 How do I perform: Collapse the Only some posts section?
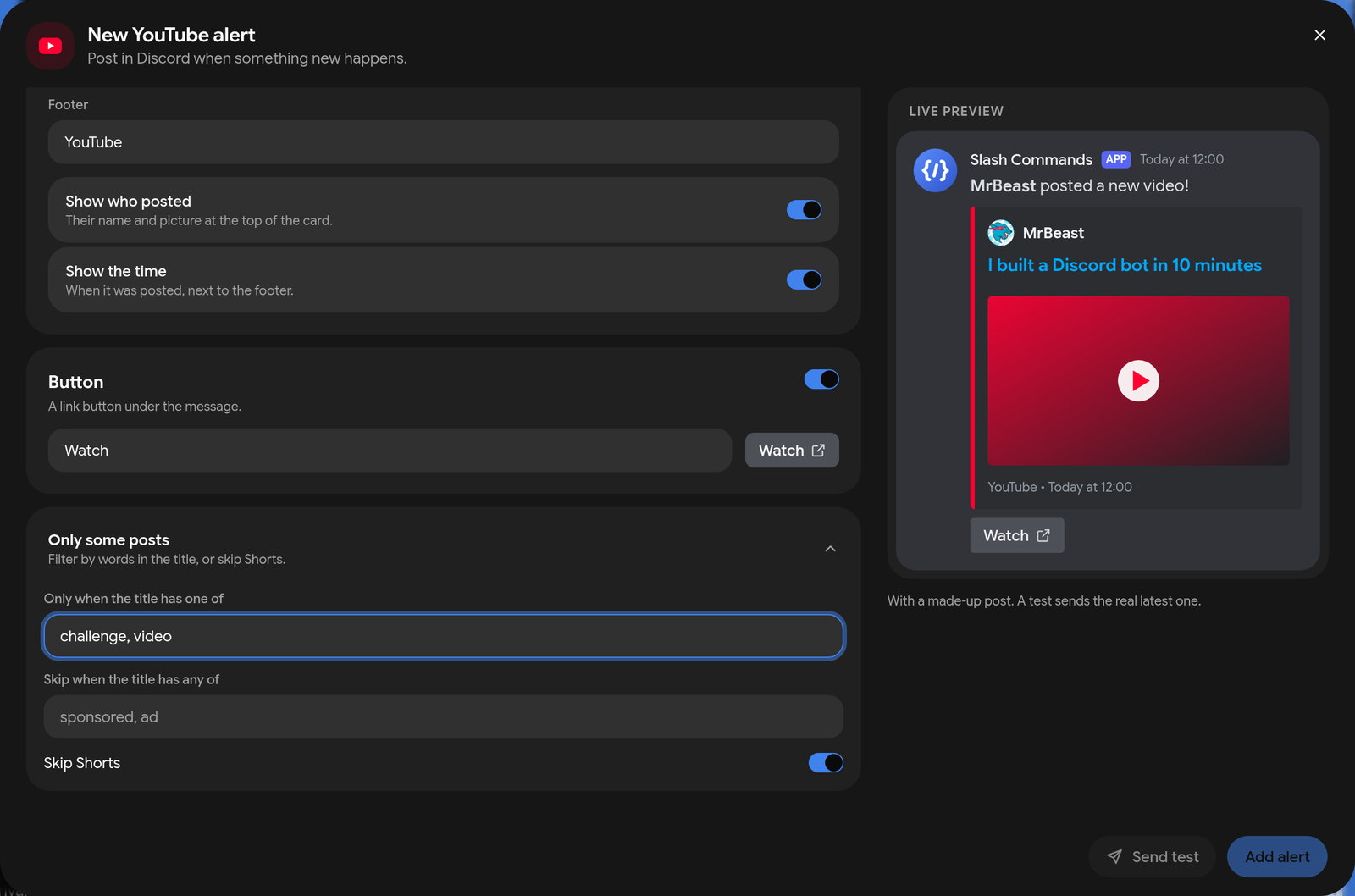pyautogui.click(x=830, y=549)
